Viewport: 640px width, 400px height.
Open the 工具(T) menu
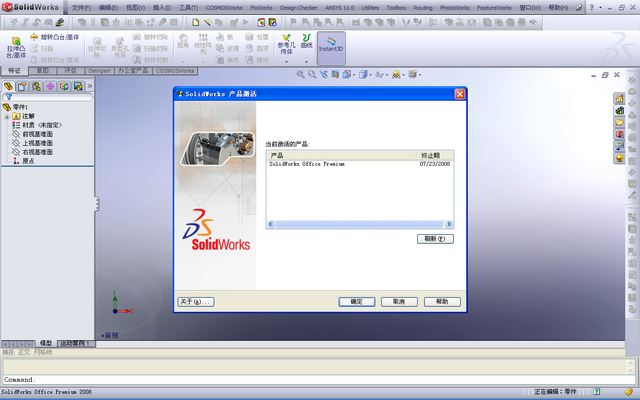(x=188, y=8)
